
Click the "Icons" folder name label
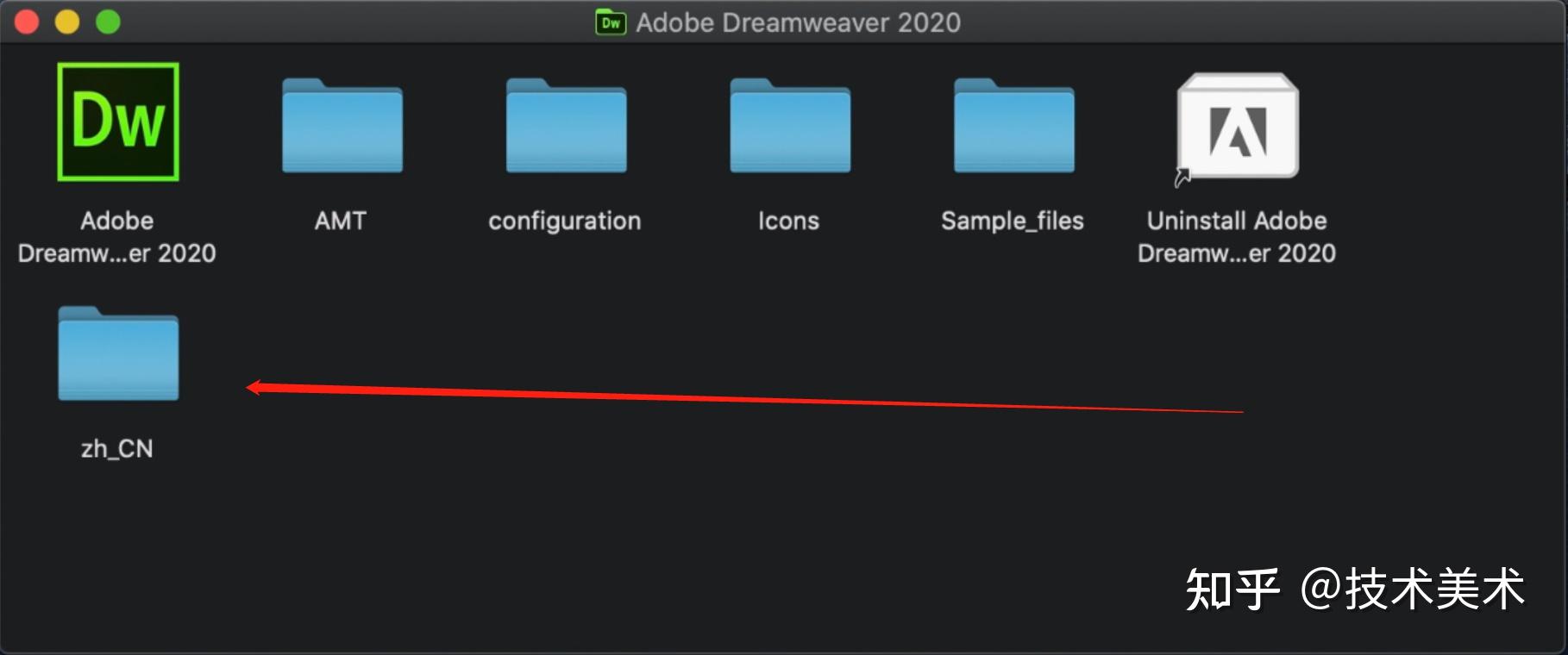click(x=788, y=221)
